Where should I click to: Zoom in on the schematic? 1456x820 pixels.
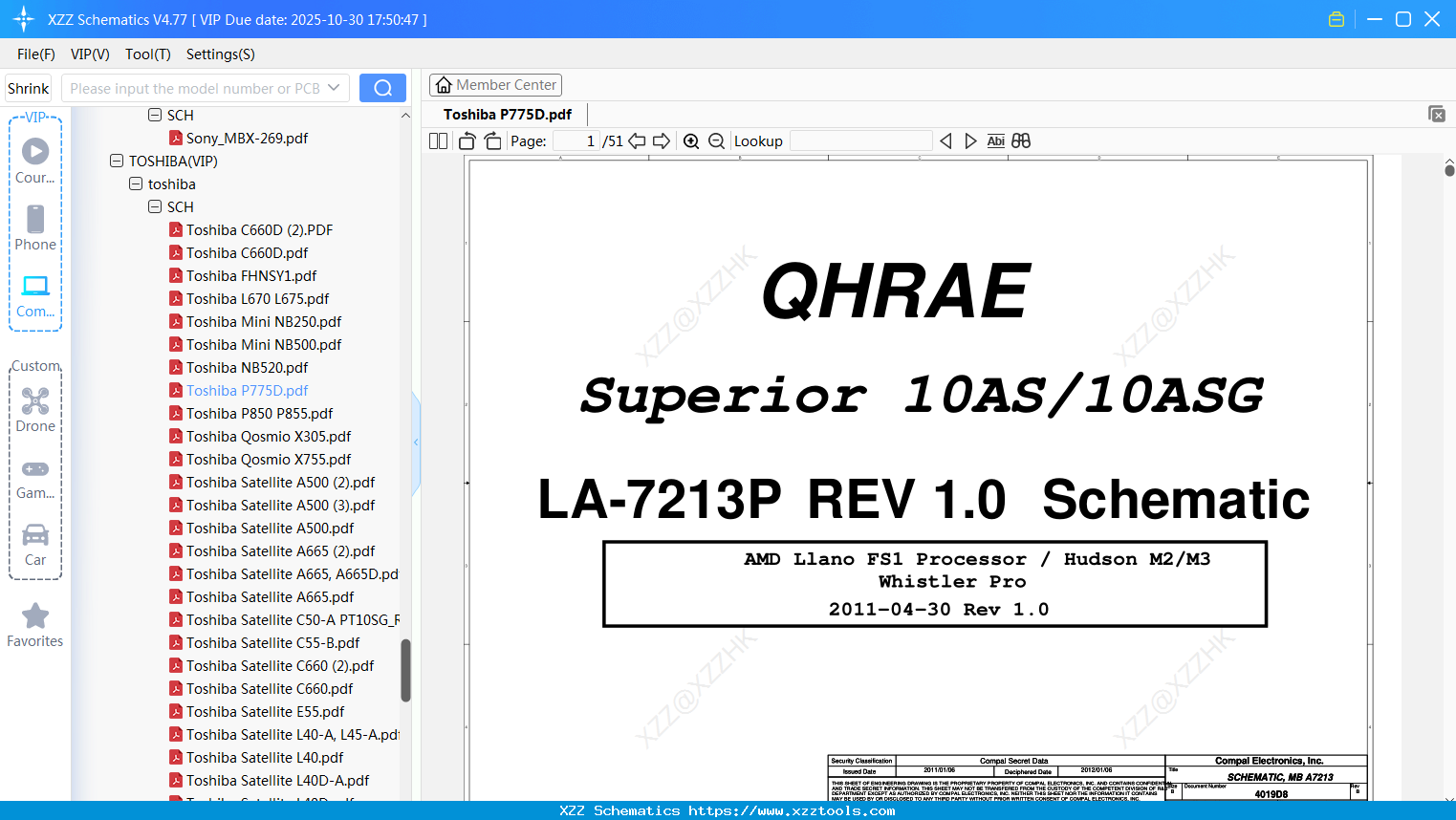[x=691, y=141]
